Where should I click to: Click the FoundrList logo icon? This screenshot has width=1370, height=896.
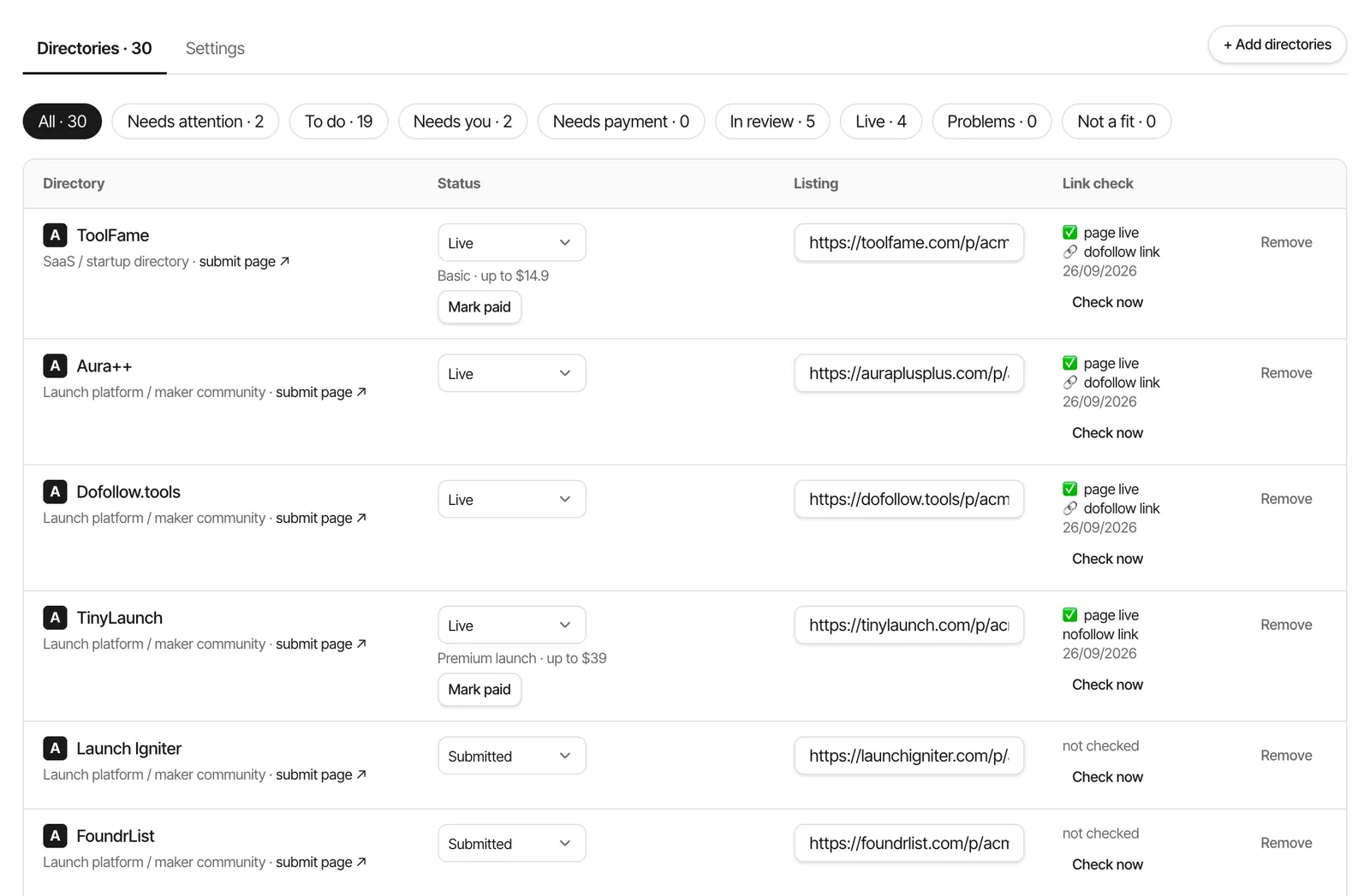55,835
